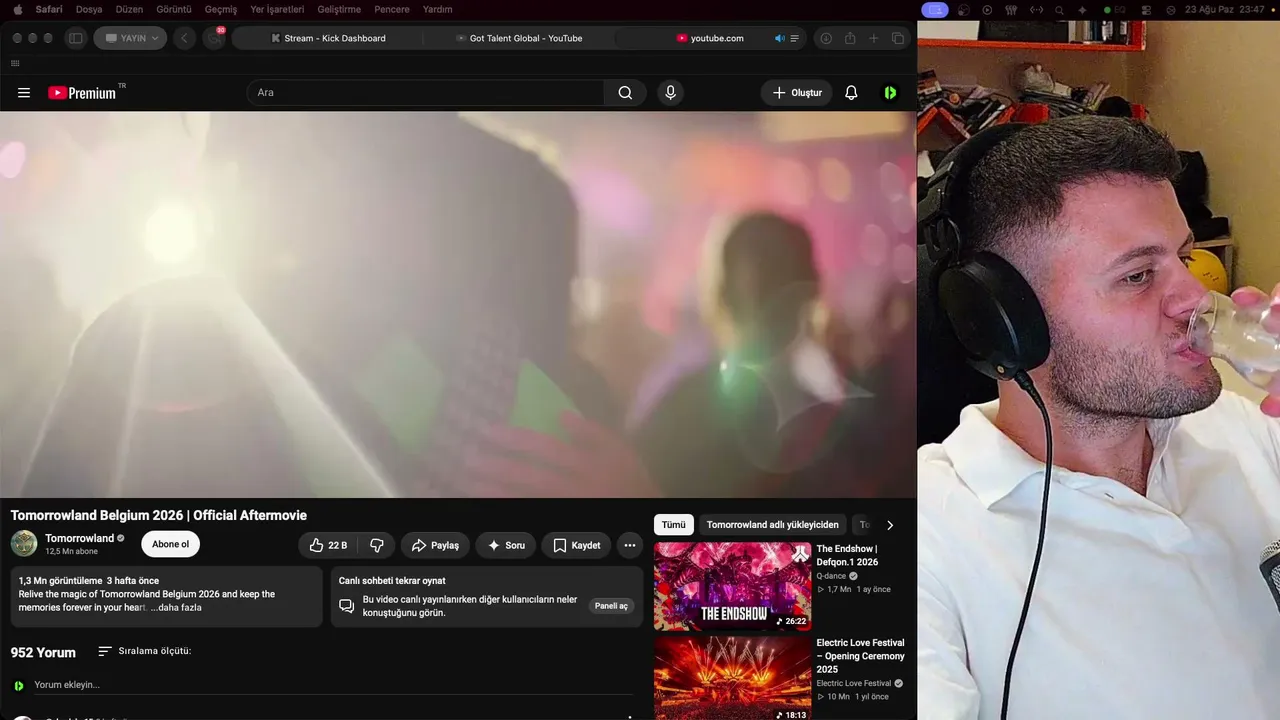Open the Q-dance channel name
This screenshot has height=720, width=1280.
pos(831,576)
